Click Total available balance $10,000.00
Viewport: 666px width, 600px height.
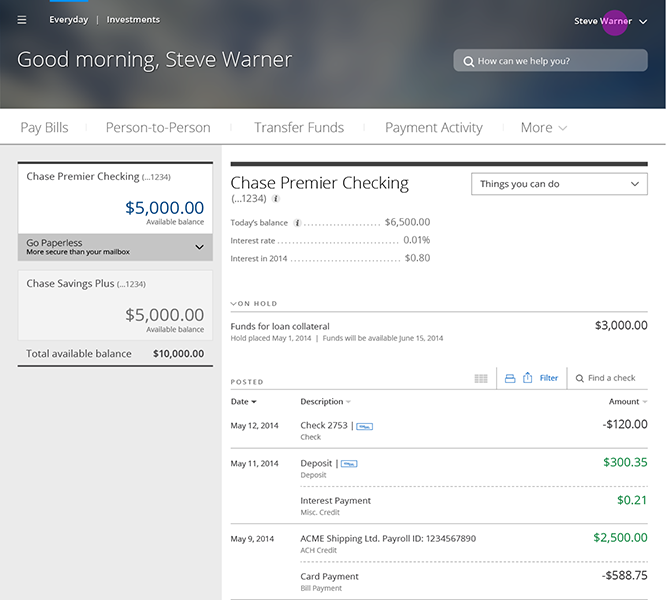(115, 353)
